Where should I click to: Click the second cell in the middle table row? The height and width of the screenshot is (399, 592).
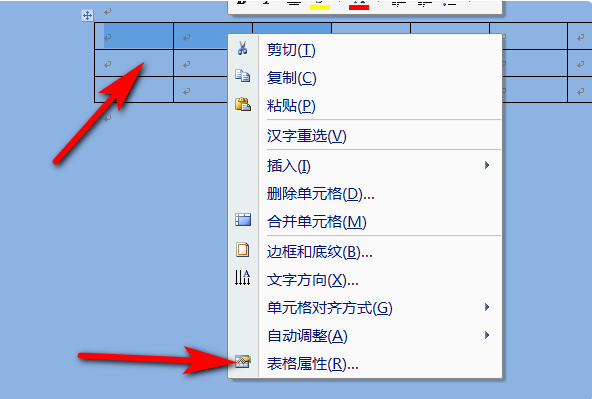pos(201,63)
